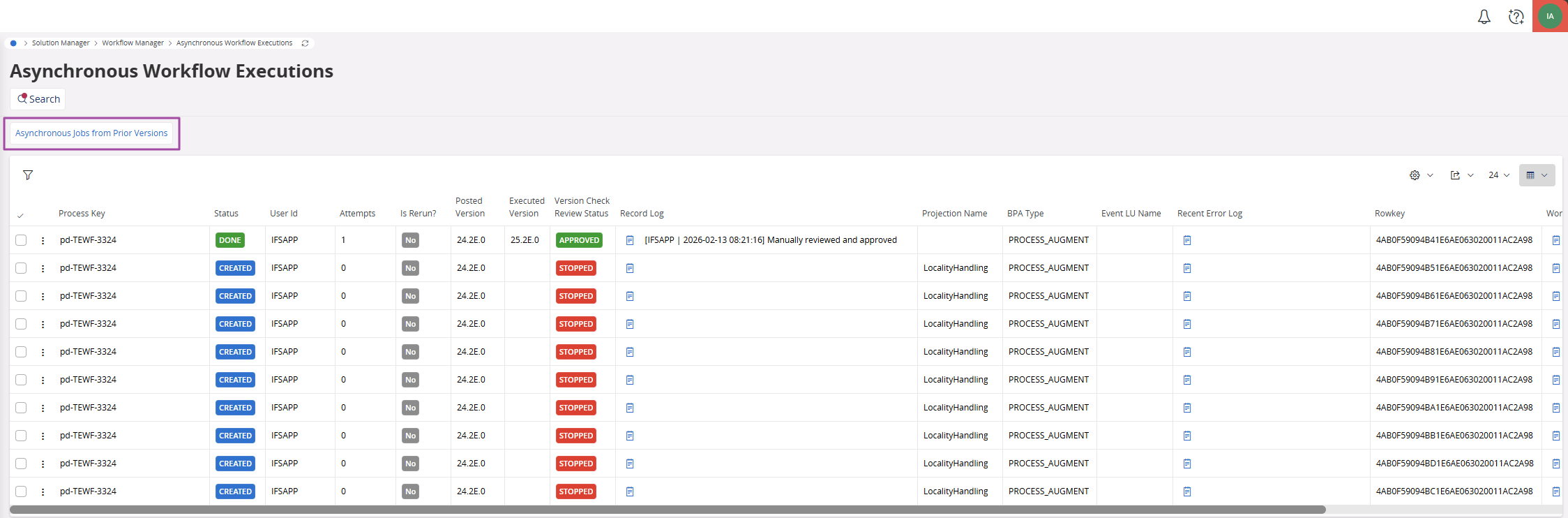Open Record Log icon for Rowkey containing BB1E6
The width and height of the screenshot is (1568, 518).
tap(630, 436)
